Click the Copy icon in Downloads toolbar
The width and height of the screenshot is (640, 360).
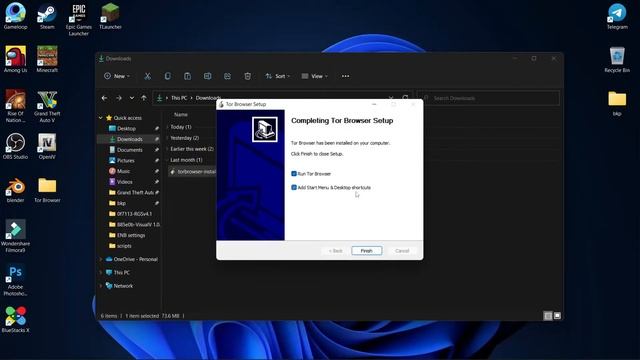(x=167, y=76)
